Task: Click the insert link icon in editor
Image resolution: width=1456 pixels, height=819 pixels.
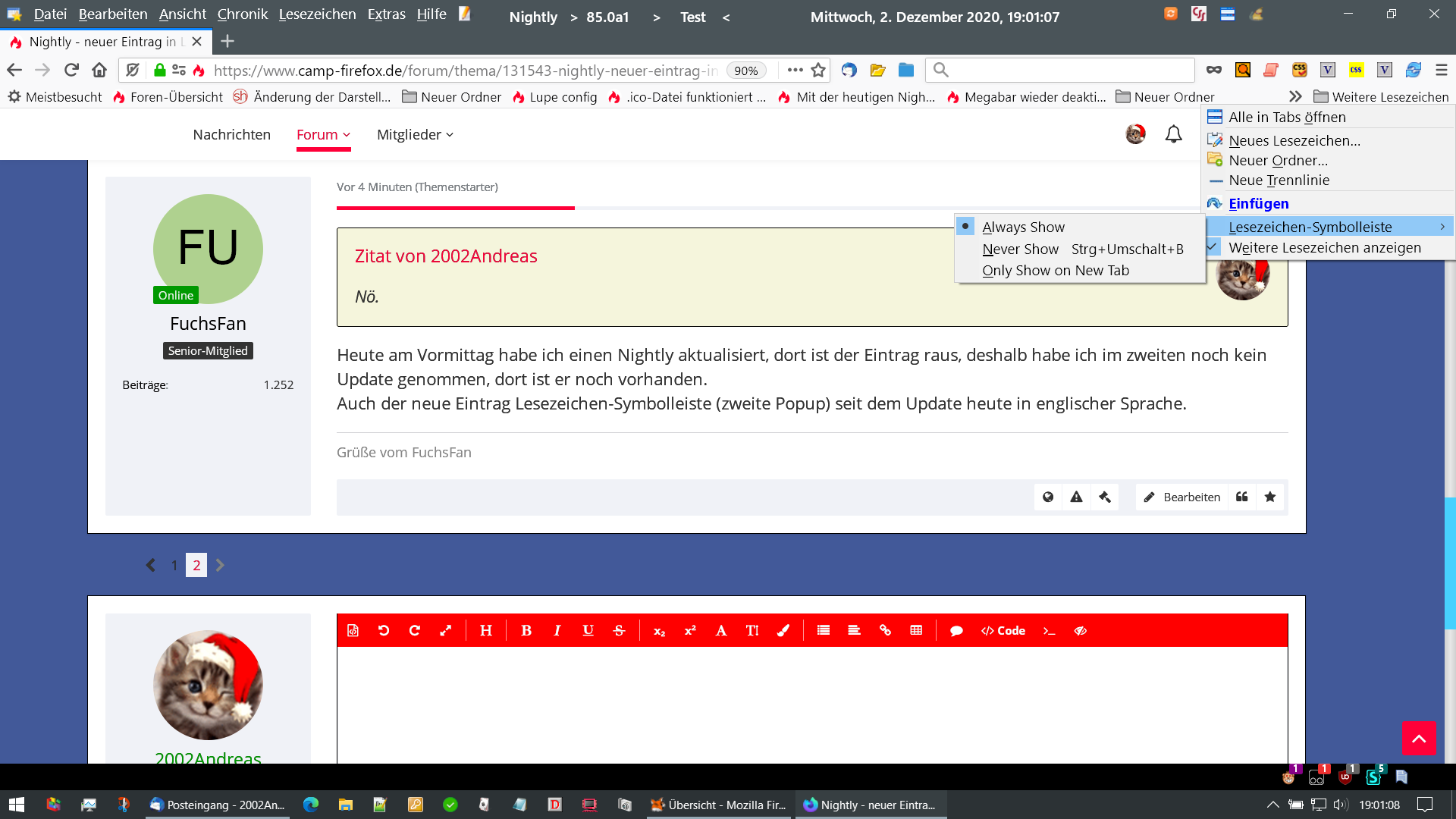Action: pos(885,630)
